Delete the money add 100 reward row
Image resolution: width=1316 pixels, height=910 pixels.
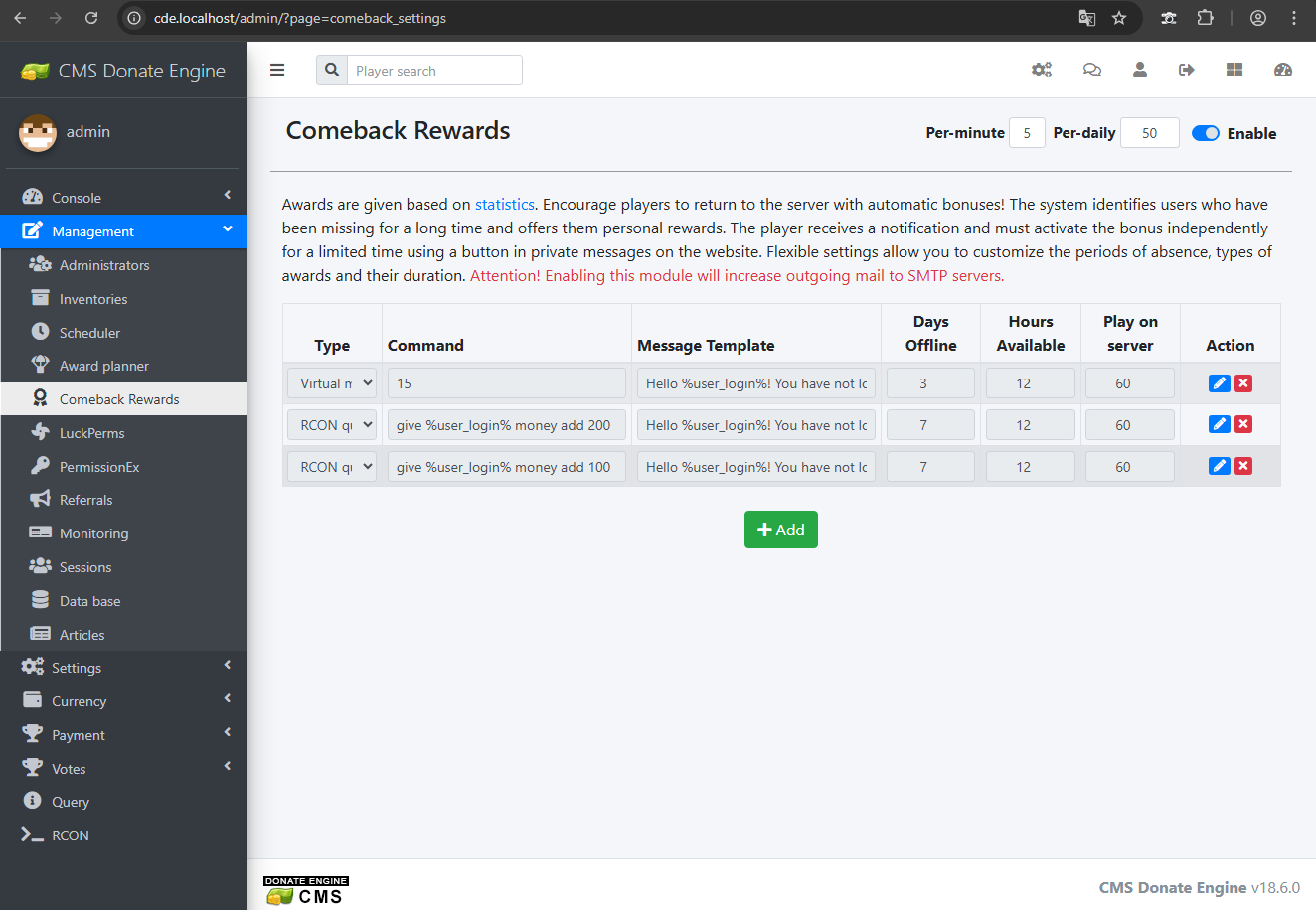tap(1243, 466)
